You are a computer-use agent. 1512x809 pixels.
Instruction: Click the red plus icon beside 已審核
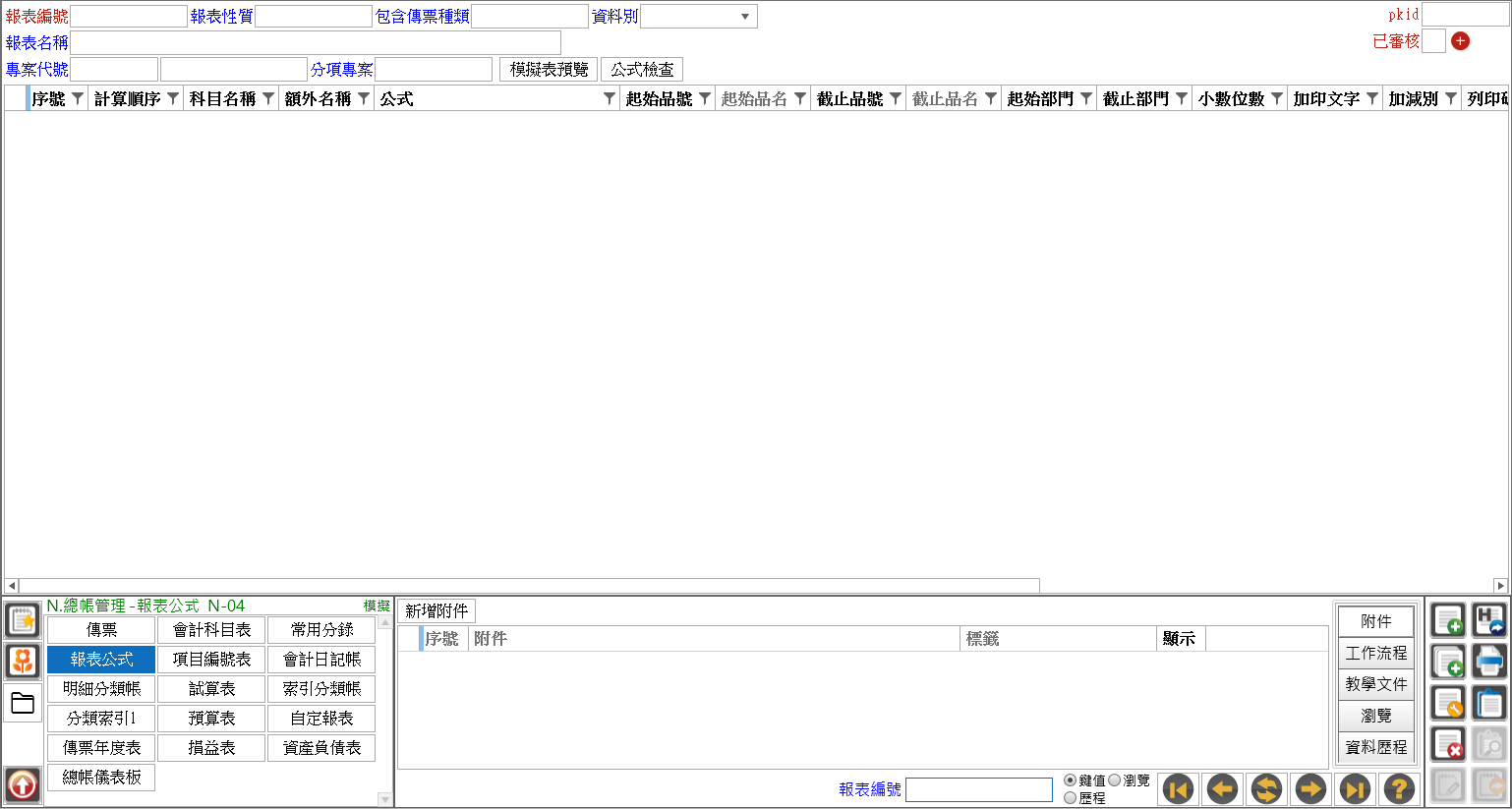pos(1460,41)
